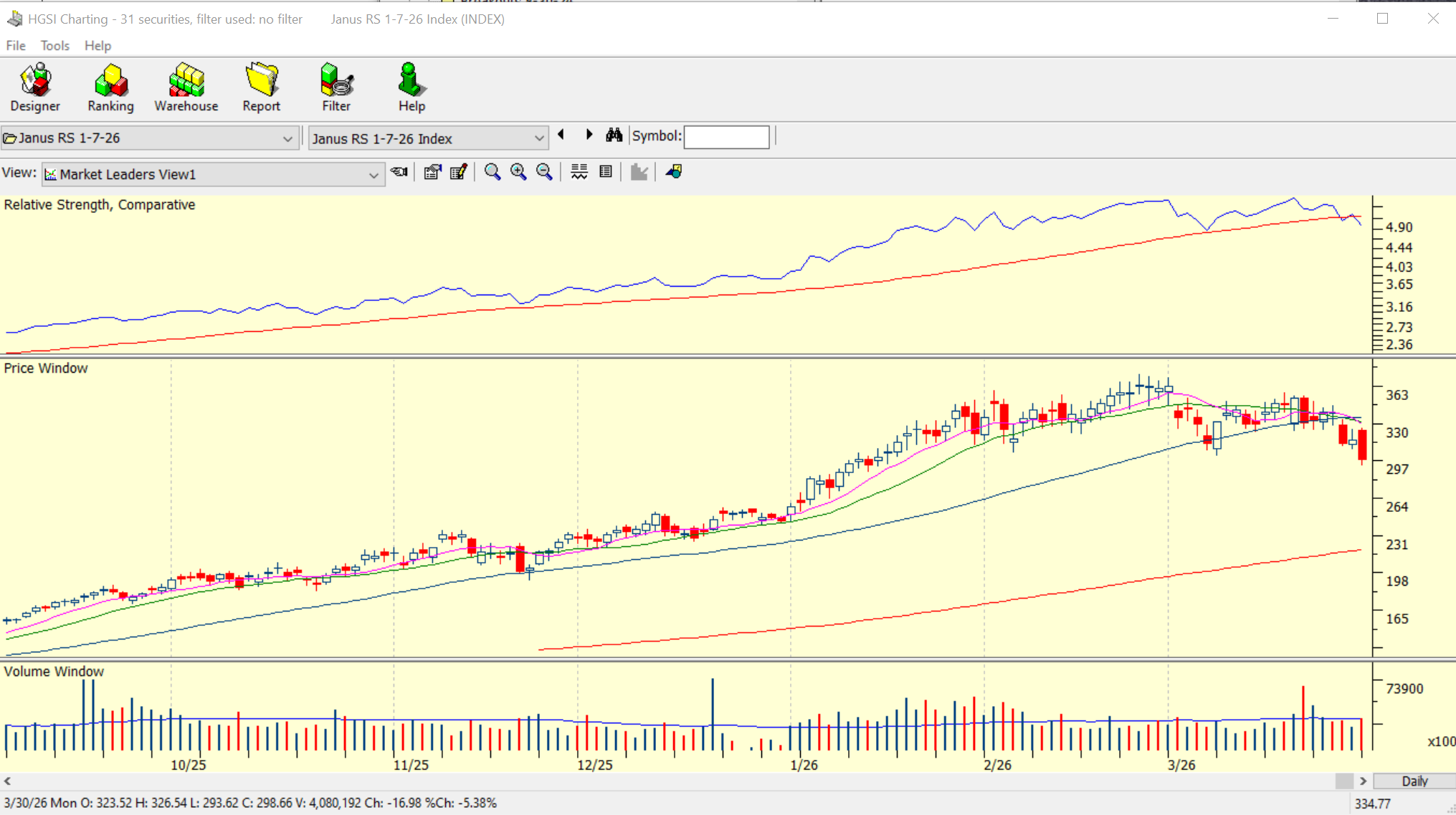Click the pointing hand icon beside View

tap(399, 172)
